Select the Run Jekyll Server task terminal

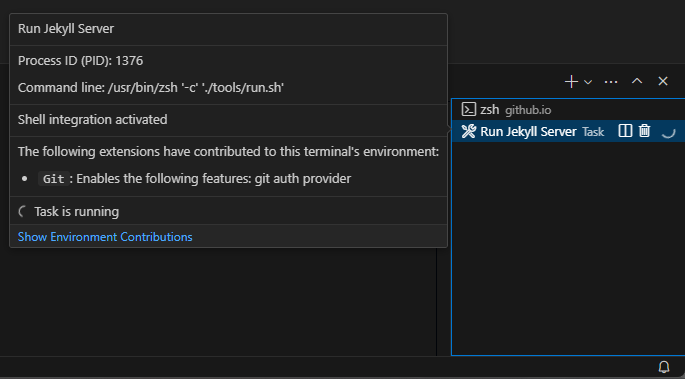[568, 131]
